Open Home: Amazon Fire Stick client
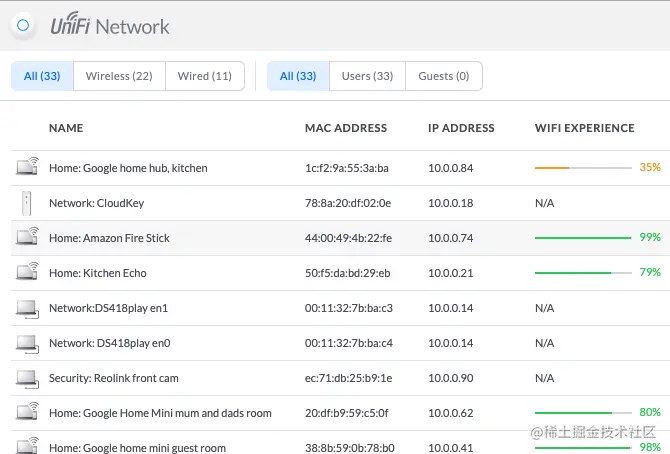 (109, 238)
